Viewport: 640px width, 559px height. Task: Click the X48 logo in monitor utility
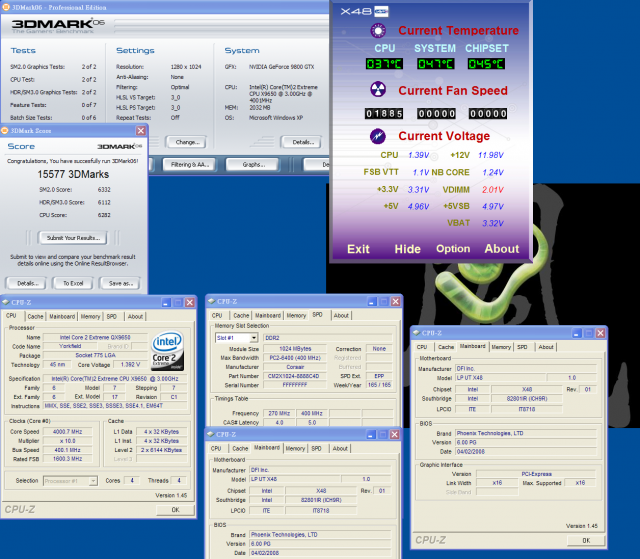point(364,11)
